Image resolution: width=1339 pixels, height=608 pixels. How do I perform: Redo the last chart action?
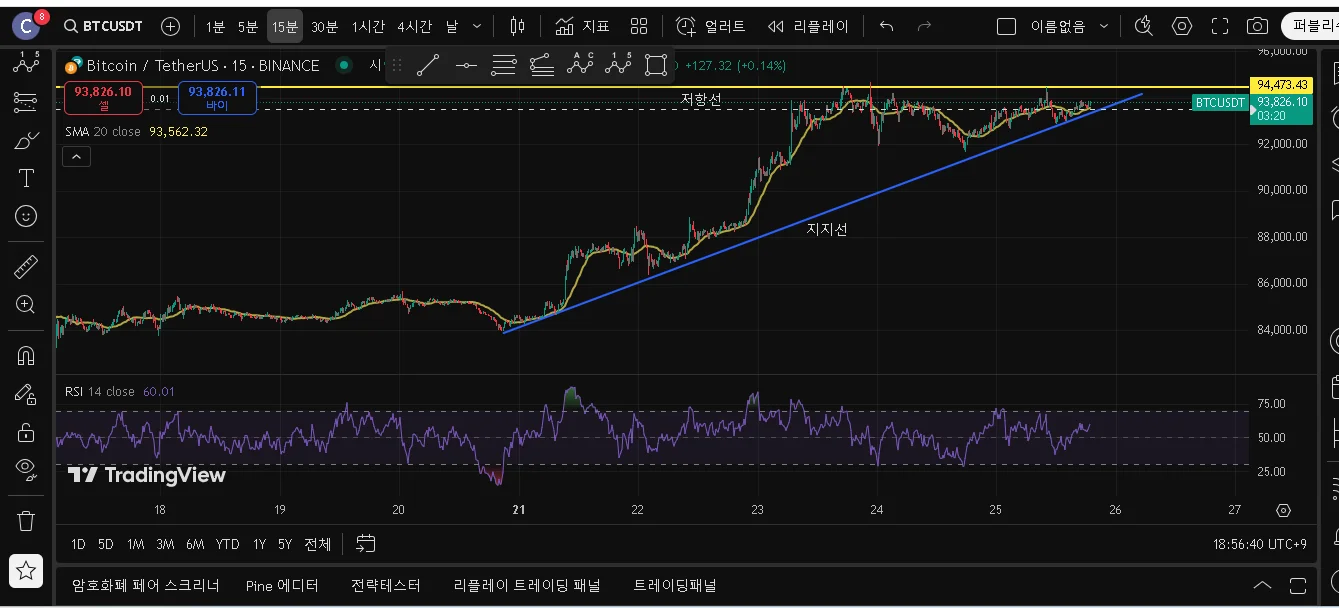(925, 26)
